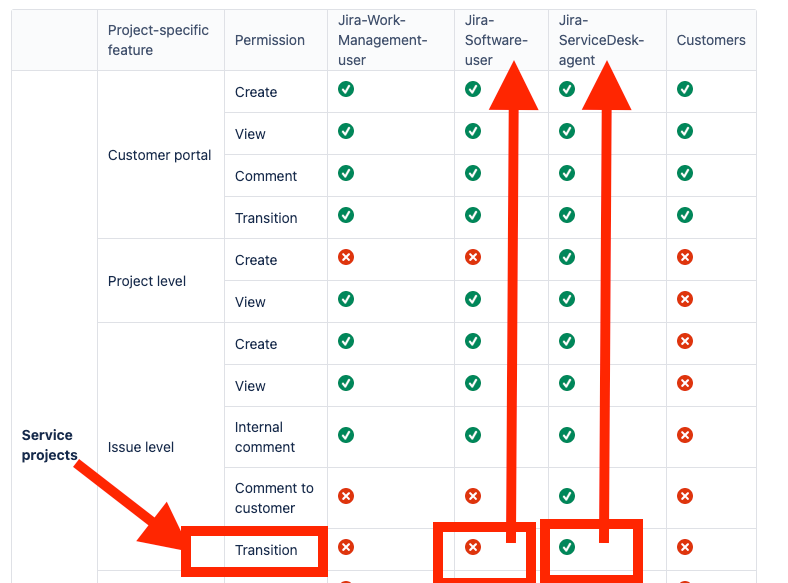Click the green check for Work-Management-user Internal comment
Image resolution: width=788 pixels, height=583 pixels.
(346, 435)
